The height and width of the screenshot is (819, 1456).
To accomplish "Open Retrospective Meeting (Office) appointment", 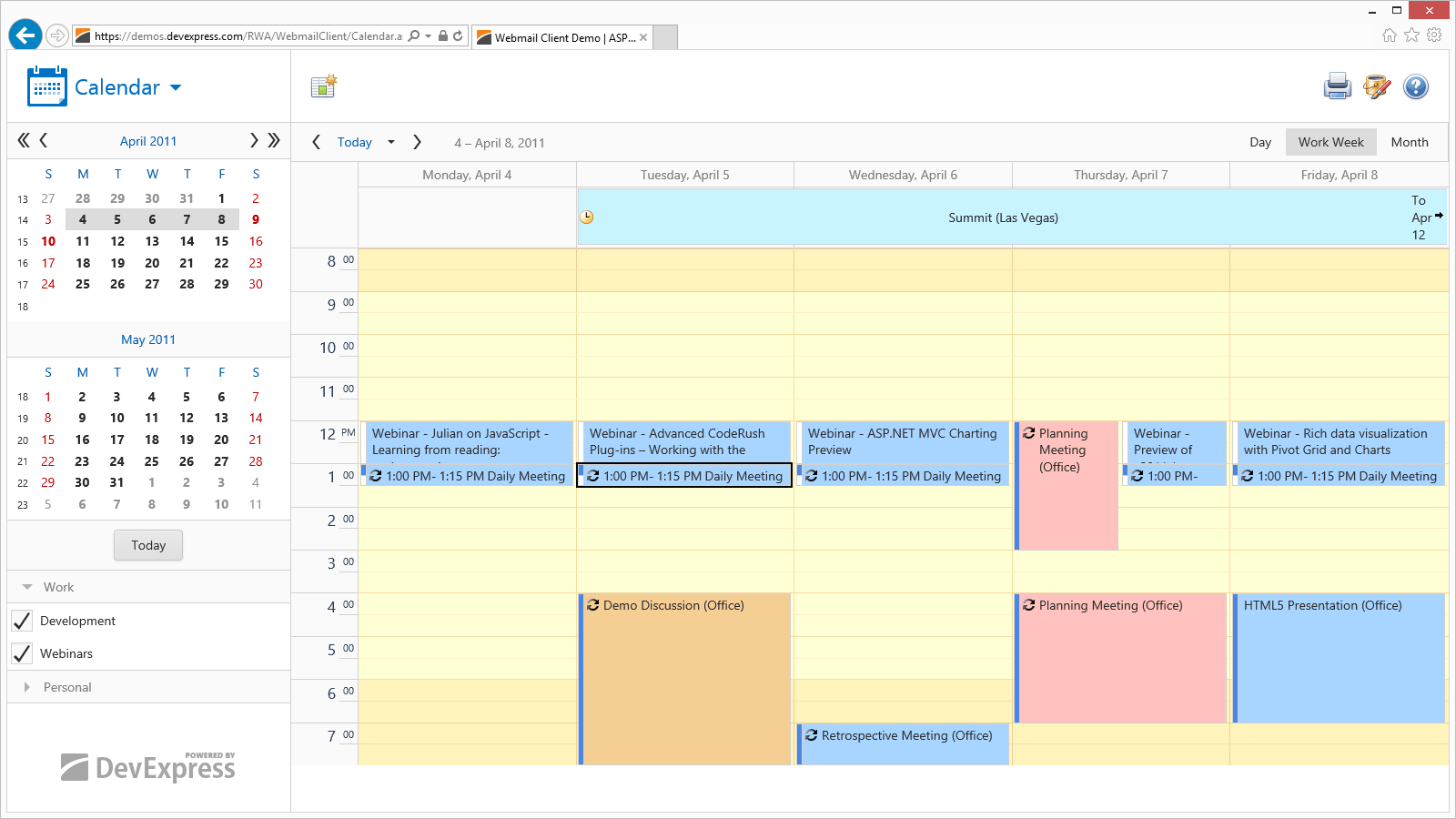I will 904,744.
